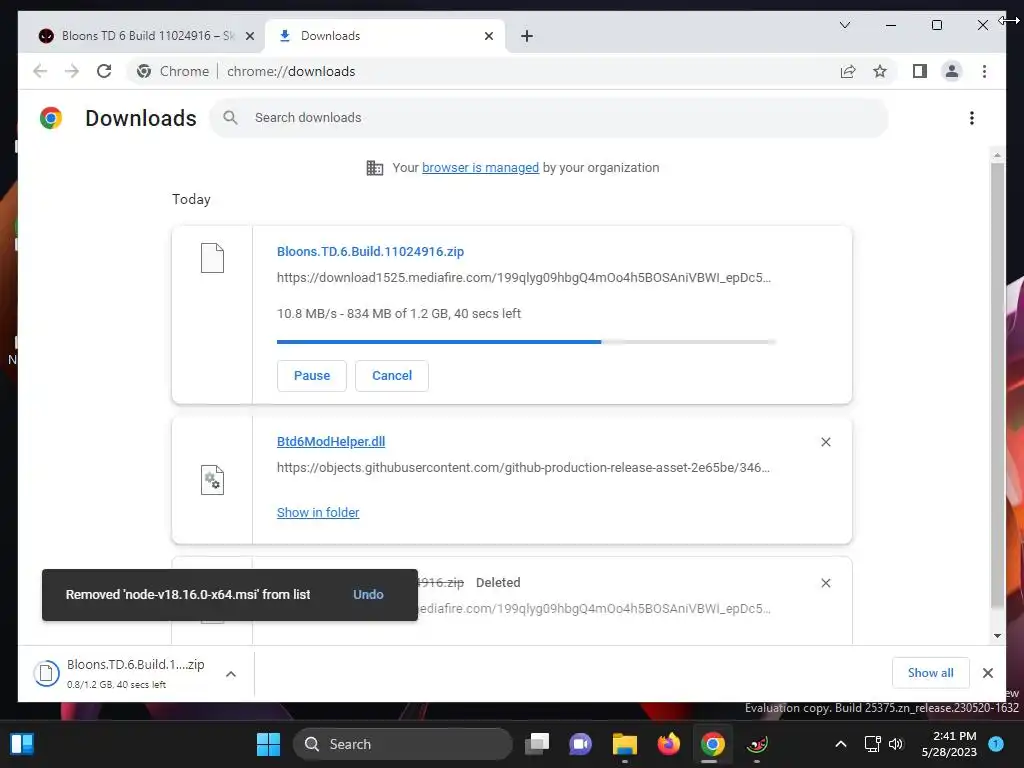Image resolution: width=1024 pixels, height=768 pixels.
Task: Click the Chrome taskbar icon
Action: click(712, 744)
